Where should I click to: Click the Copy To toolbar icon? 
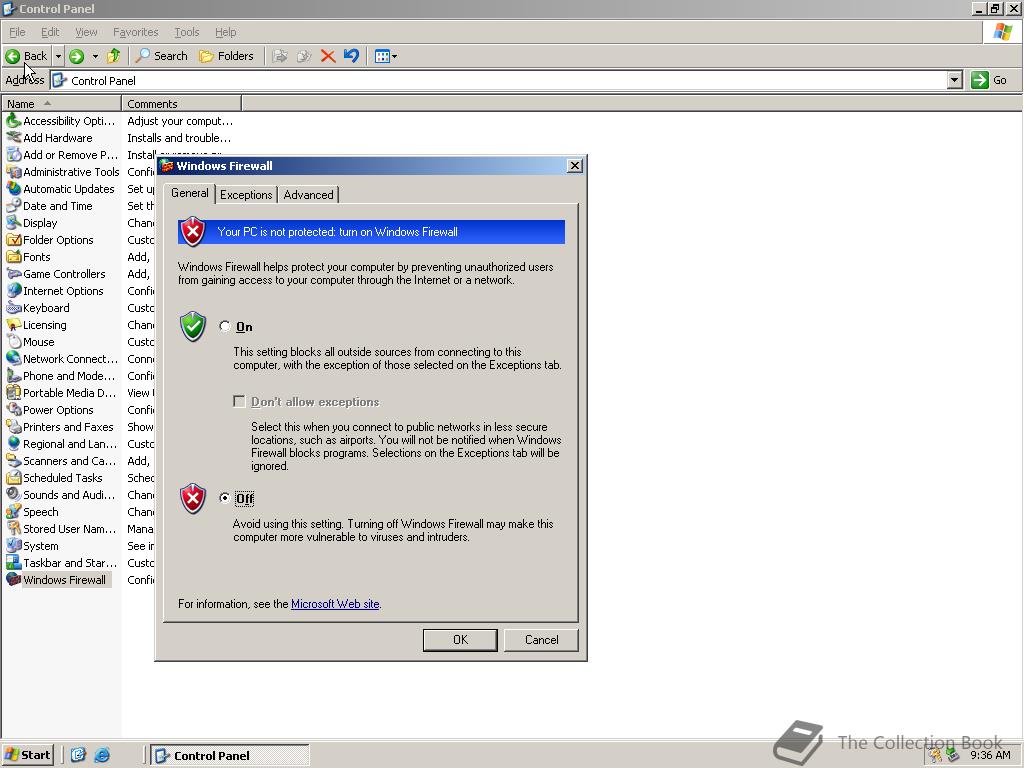304,56
